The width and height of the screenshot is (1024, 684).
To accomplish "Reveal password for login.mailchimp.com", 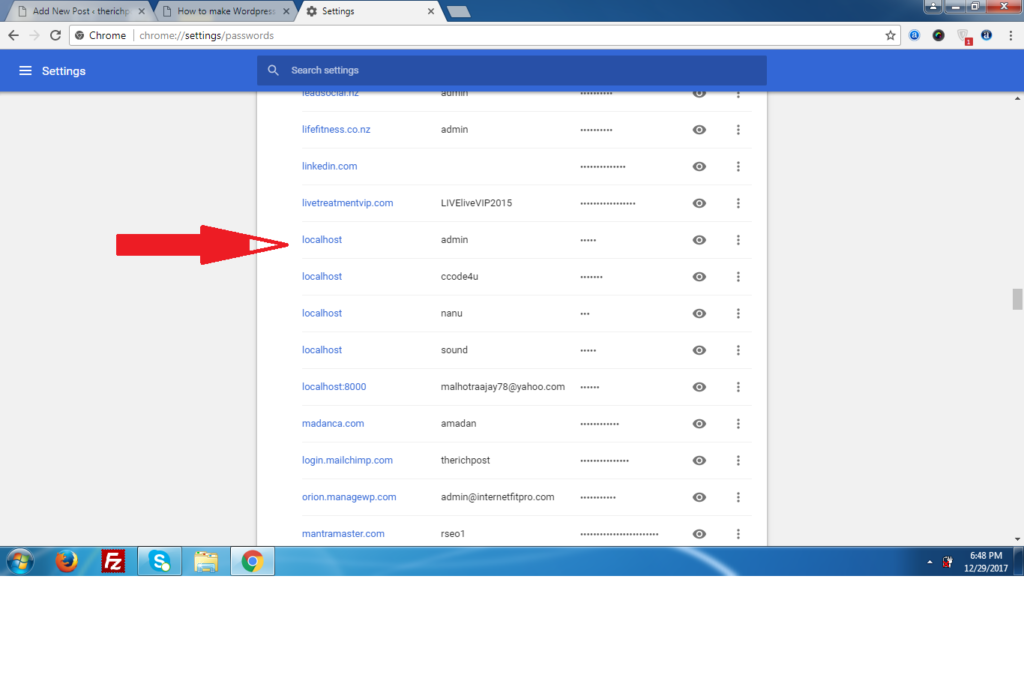I will pyautogui.click(x=699, y=460).
